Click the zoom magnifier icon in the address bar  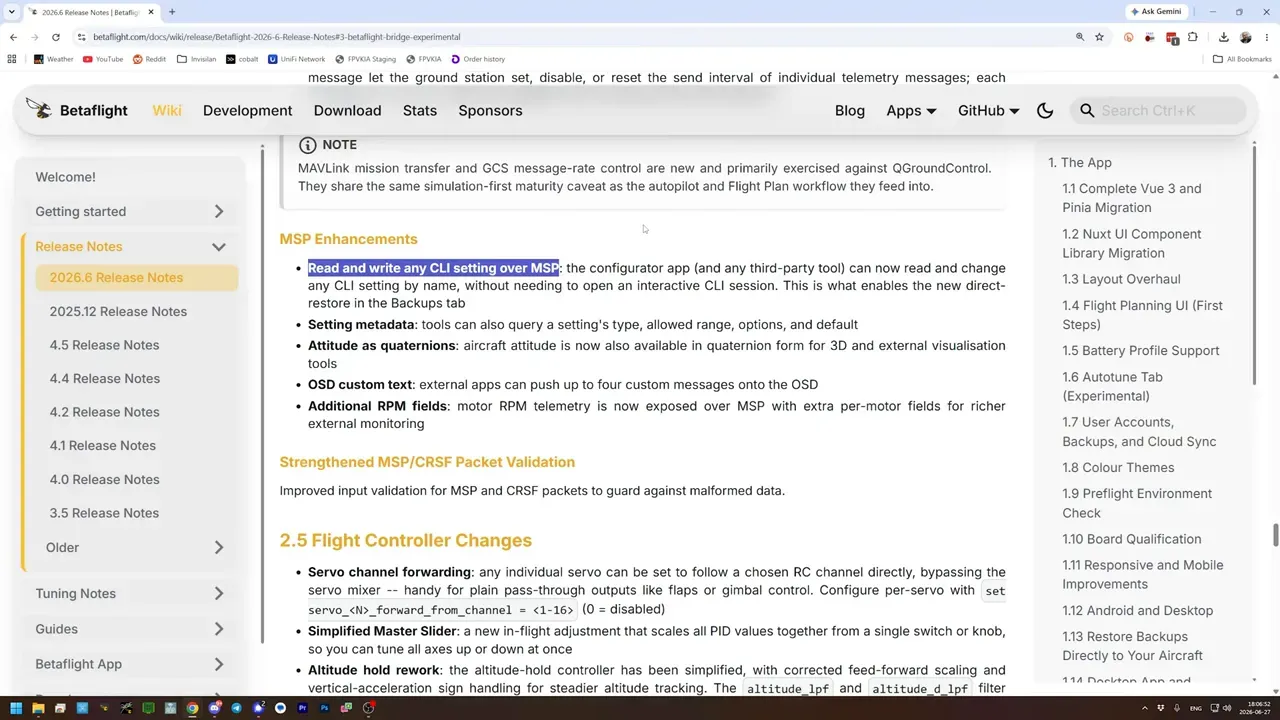coord(1080,37)
